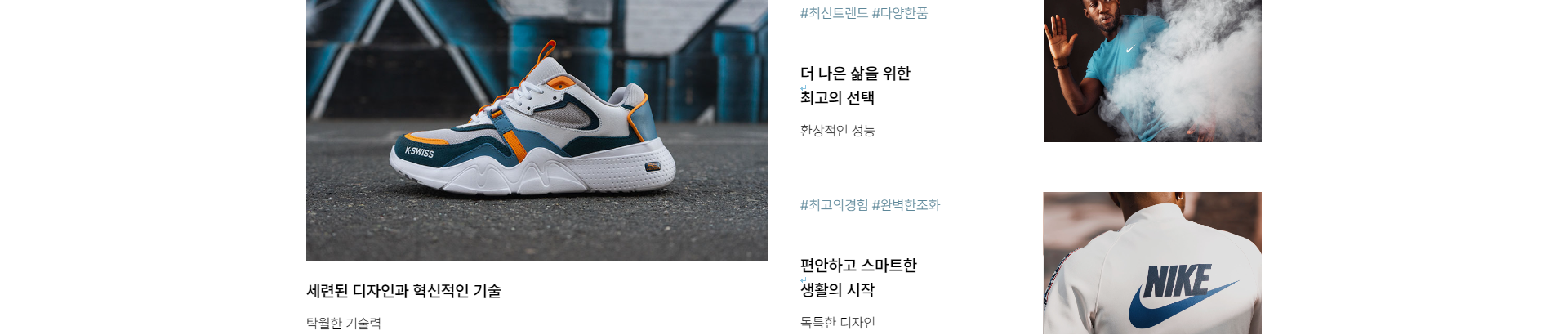
Task: Click the small return arrow before 생활의 시작
Action: tap(804, 280)
